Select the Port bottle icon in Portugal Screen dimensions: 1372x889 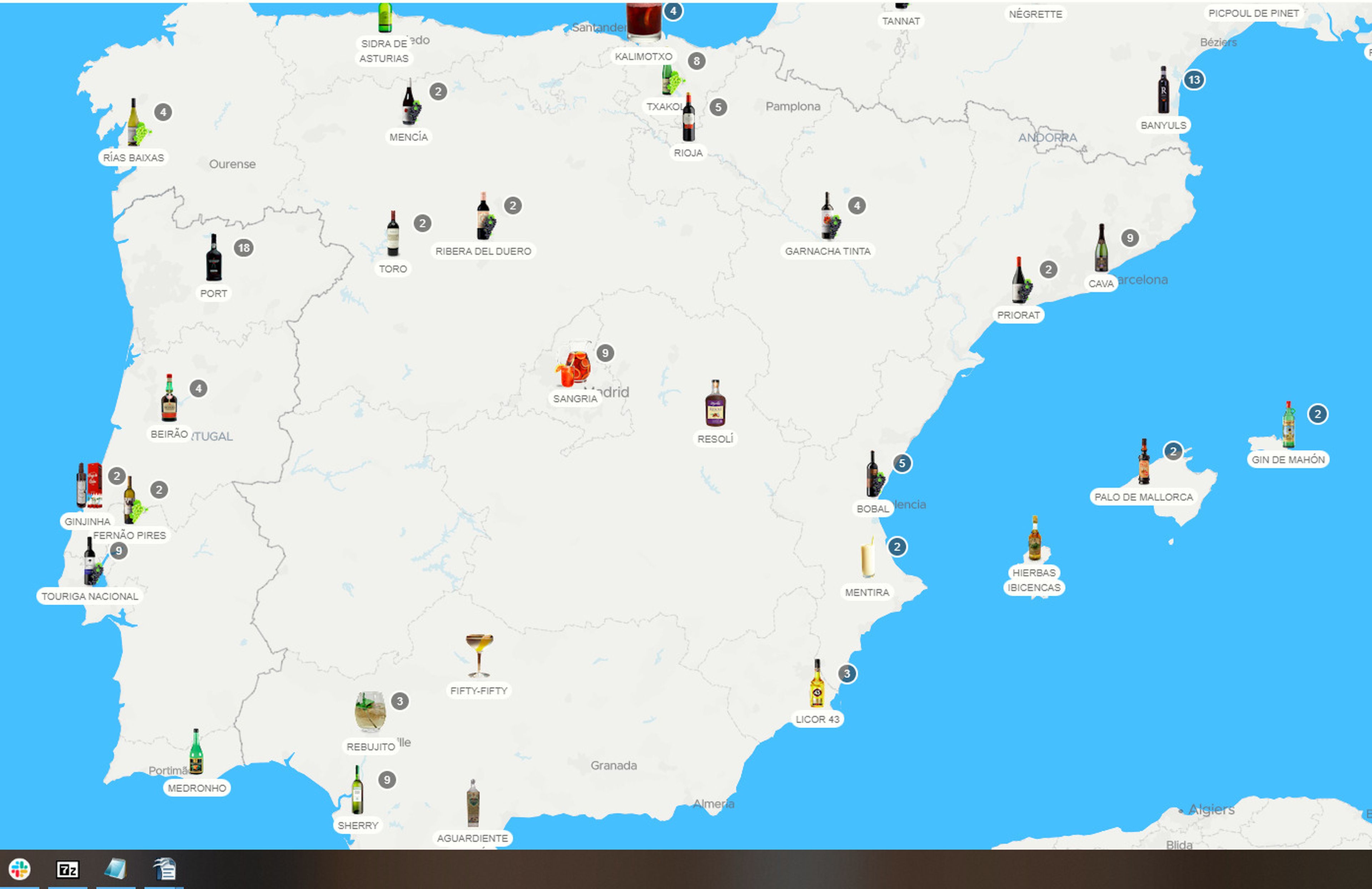[x=214, y=257]
